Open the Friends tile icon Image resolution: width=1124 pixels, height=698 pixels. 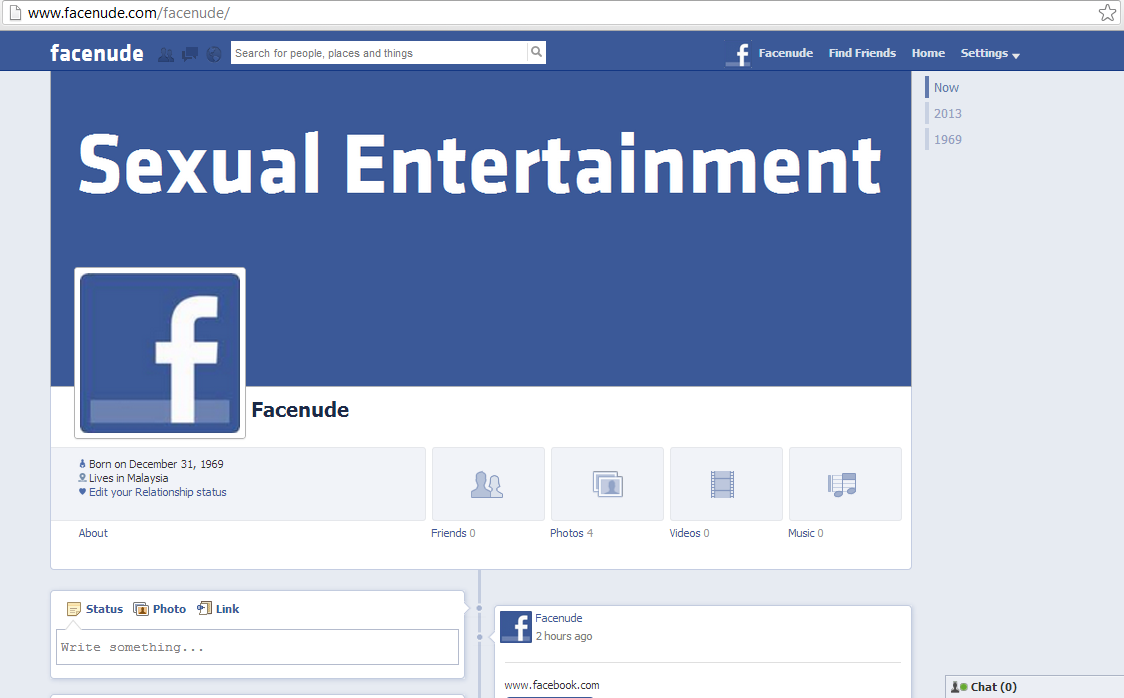coord(487,484)
